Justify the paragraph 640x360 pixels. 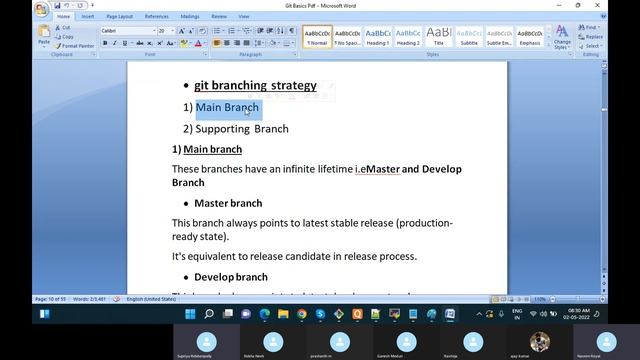[x=247, y=43]
